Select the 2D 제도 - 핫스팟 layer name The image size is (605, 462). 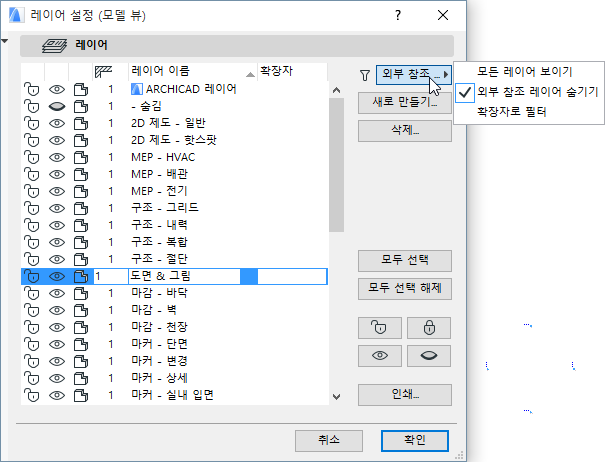(174, 140)
